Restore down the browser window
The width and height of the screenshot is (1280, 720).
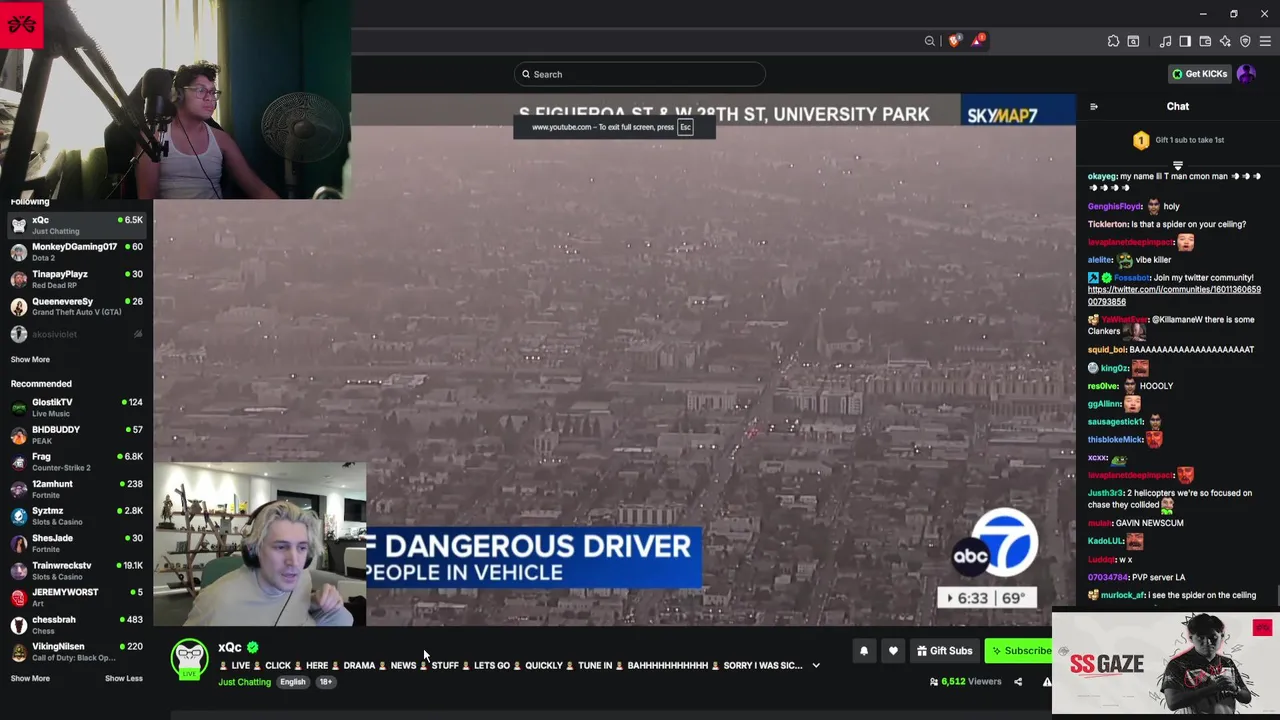pyautogui.click(x=1233, y=14)
